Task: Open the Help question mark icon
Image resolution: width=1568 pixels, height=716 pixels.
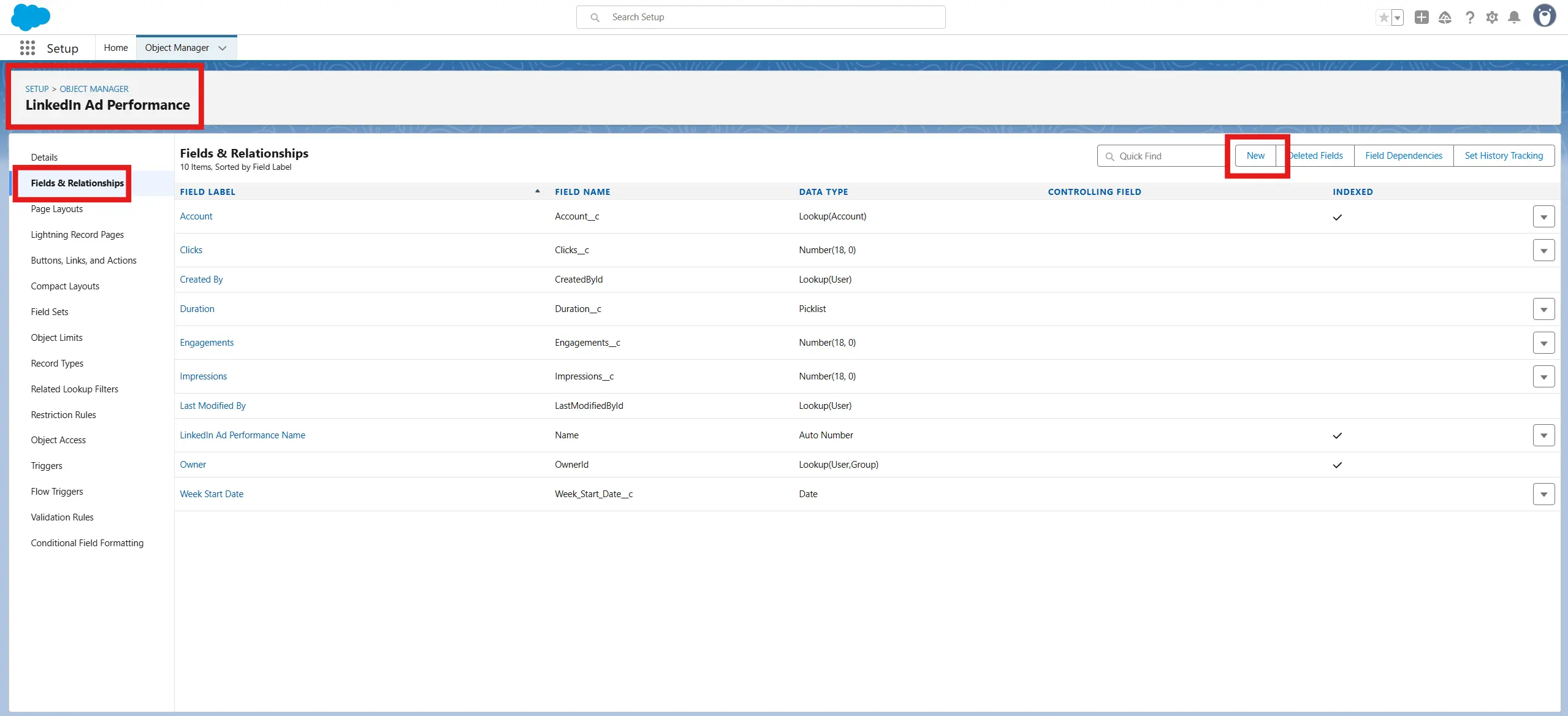Action: pyautogui.click(x=1469, y=17)
